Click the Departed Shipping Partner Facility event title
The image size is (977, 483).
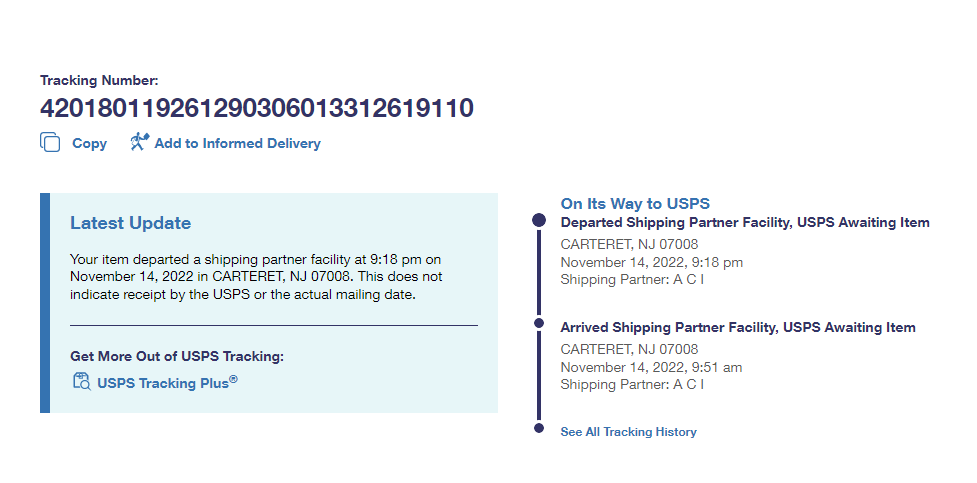pos(745,223)
